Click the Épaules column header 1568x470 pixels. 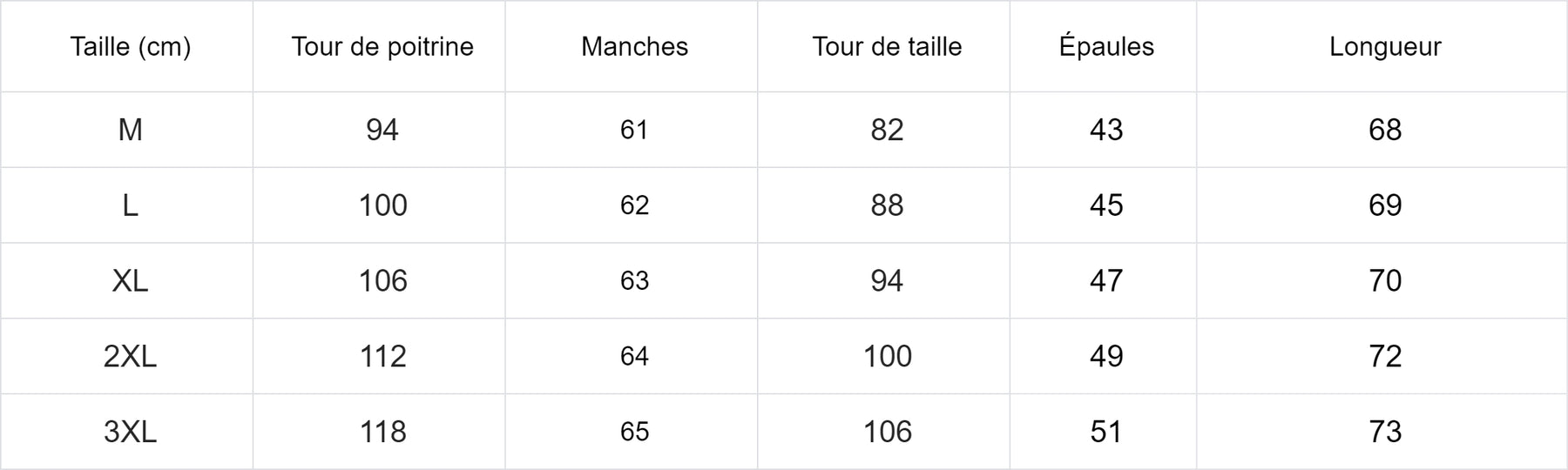pyautogui.click(x=1106, y=46)
